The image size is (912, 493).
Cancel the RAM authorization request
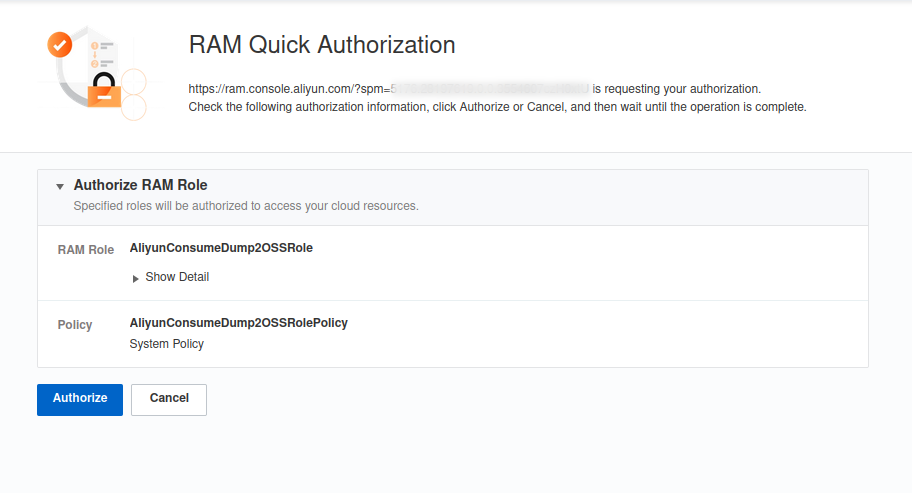tap(169, 399)
